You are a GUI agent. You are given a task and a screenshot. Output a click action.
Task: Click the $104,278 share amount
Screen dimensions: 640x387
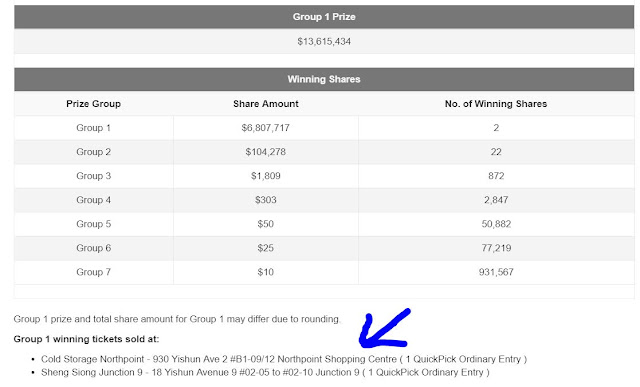point(266,152)
